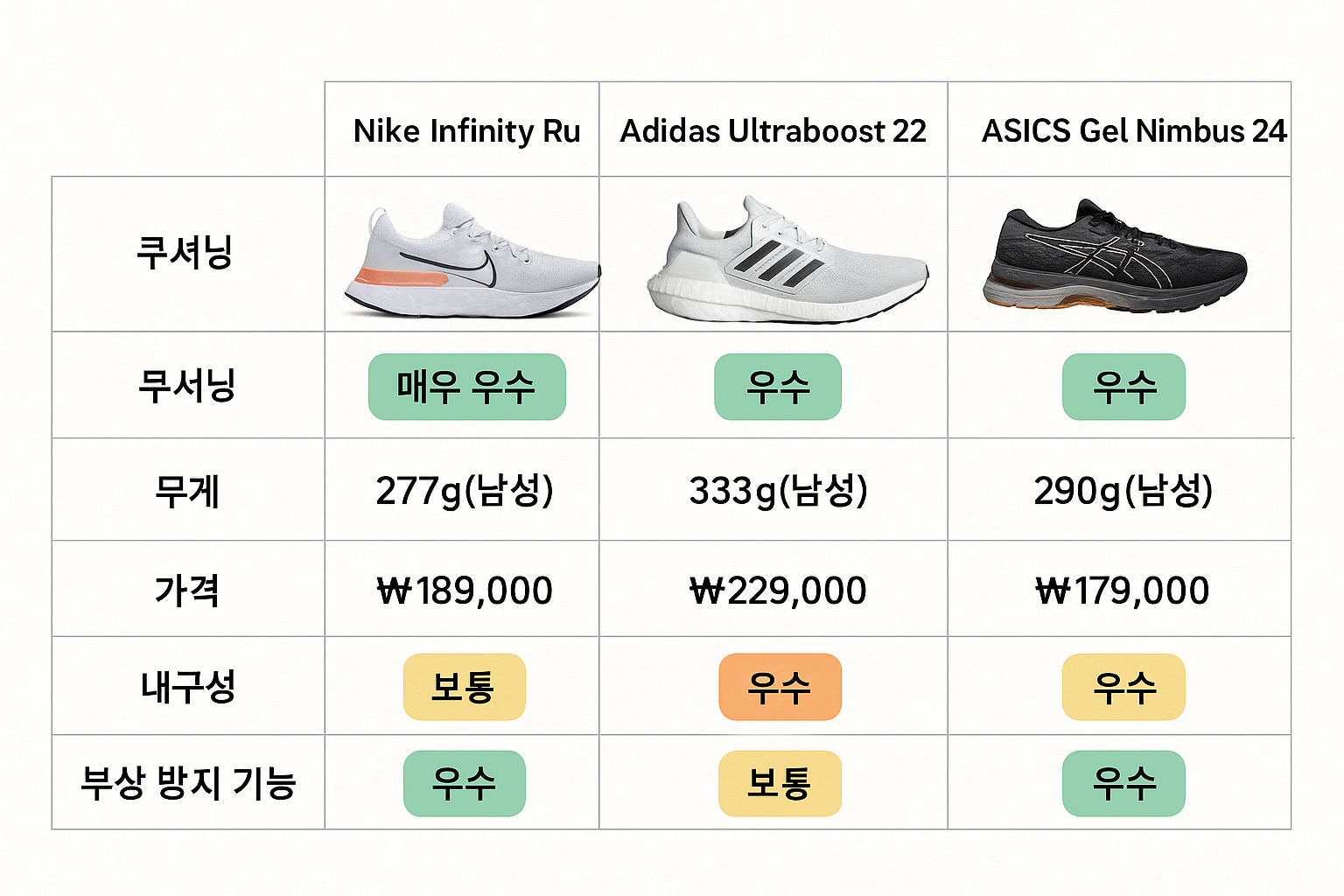Select the 277g(남성) weight cell
The image size is (1344, 896).
pyautogui.click(x=465, y=491)
